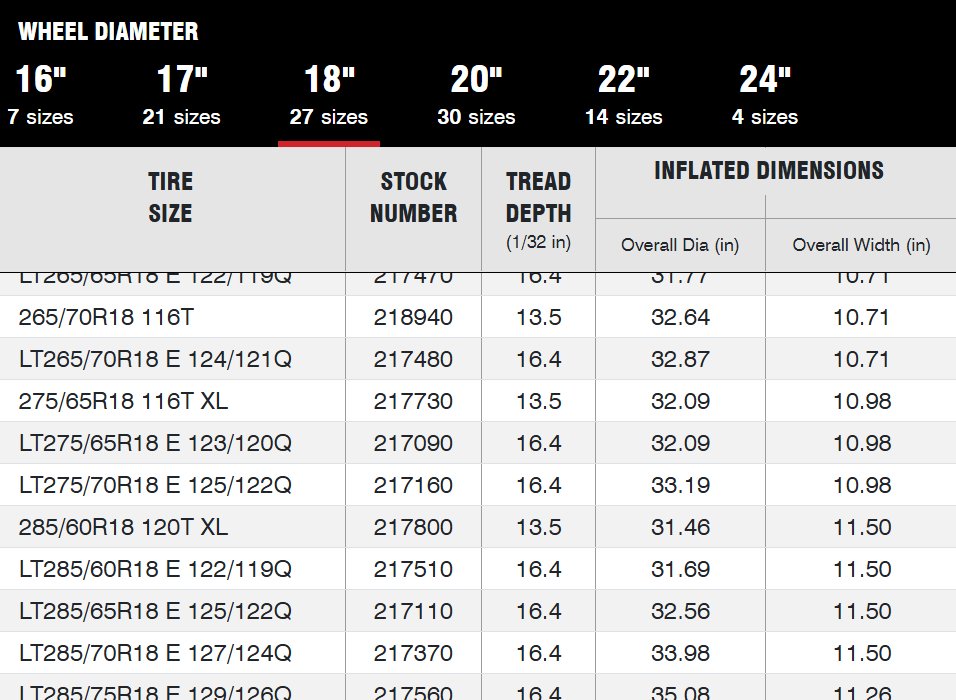Click the Overall Dia (in) subheader
The image size is (956, 700).
(x=680, y=245)
